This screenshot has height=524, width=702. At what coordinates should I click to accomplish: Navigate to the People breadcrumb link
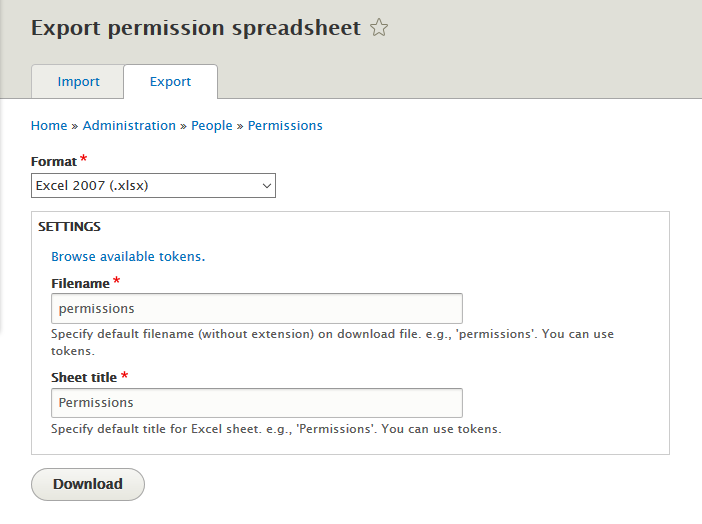(211, 126)
